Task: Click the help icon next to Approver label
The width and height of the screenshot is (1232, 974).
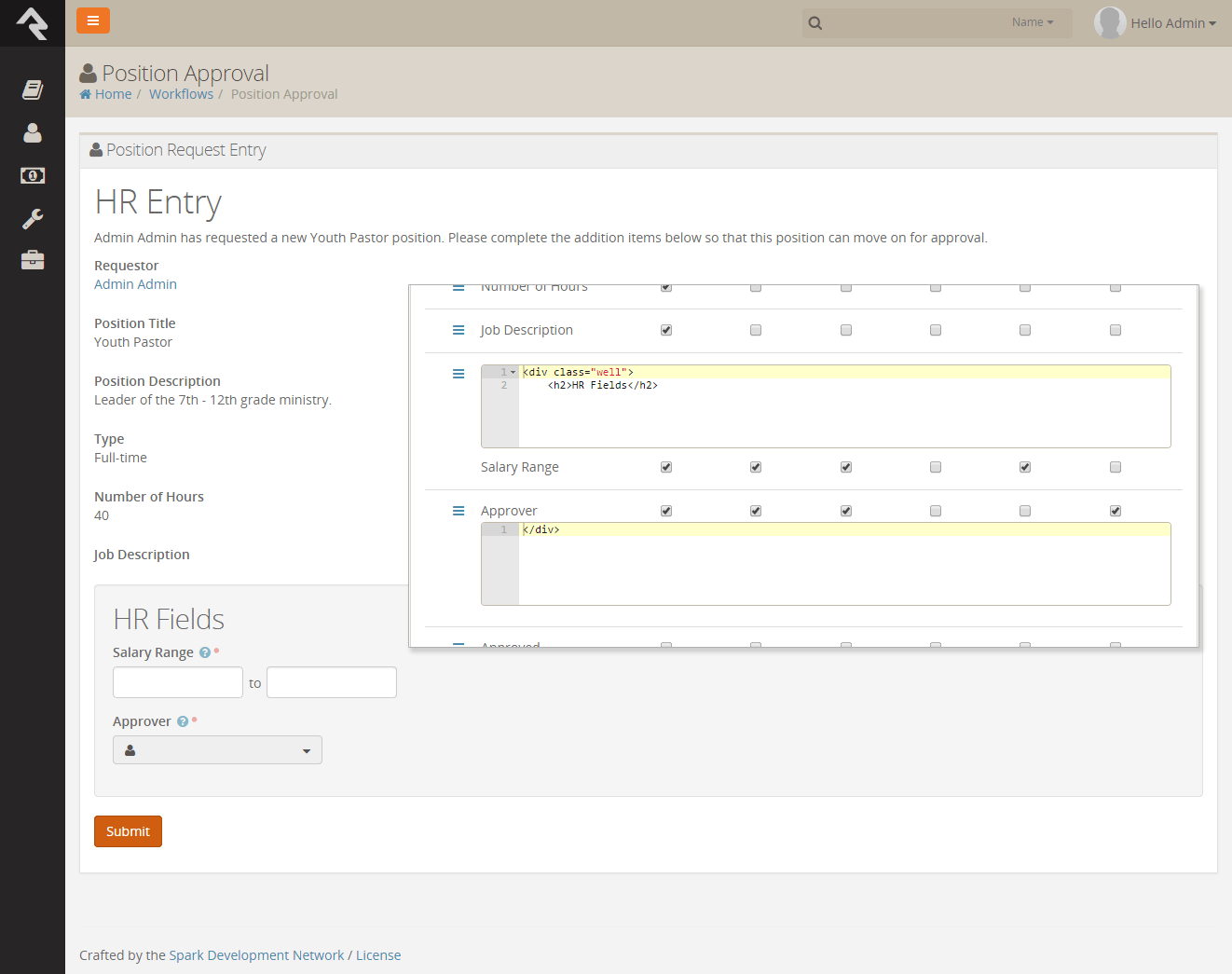Action: [x=183, y=721]
